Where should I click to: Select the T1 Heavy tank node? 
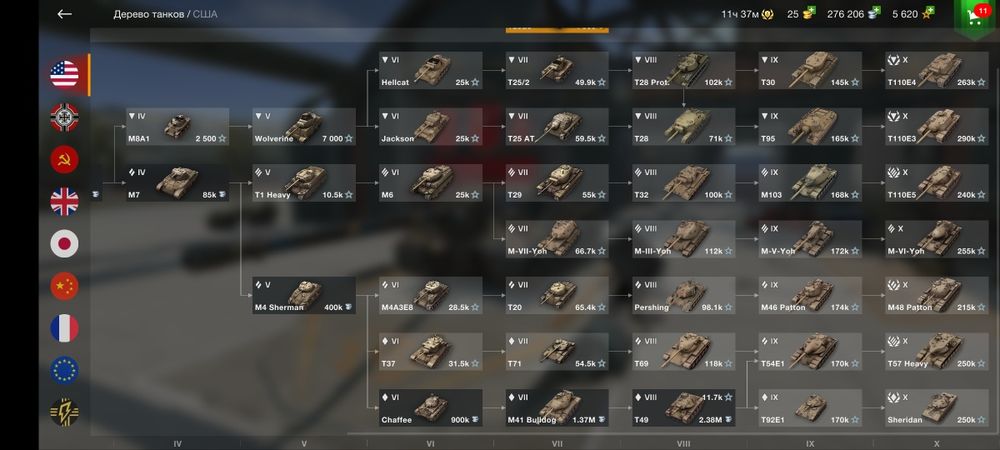(304, 183)
